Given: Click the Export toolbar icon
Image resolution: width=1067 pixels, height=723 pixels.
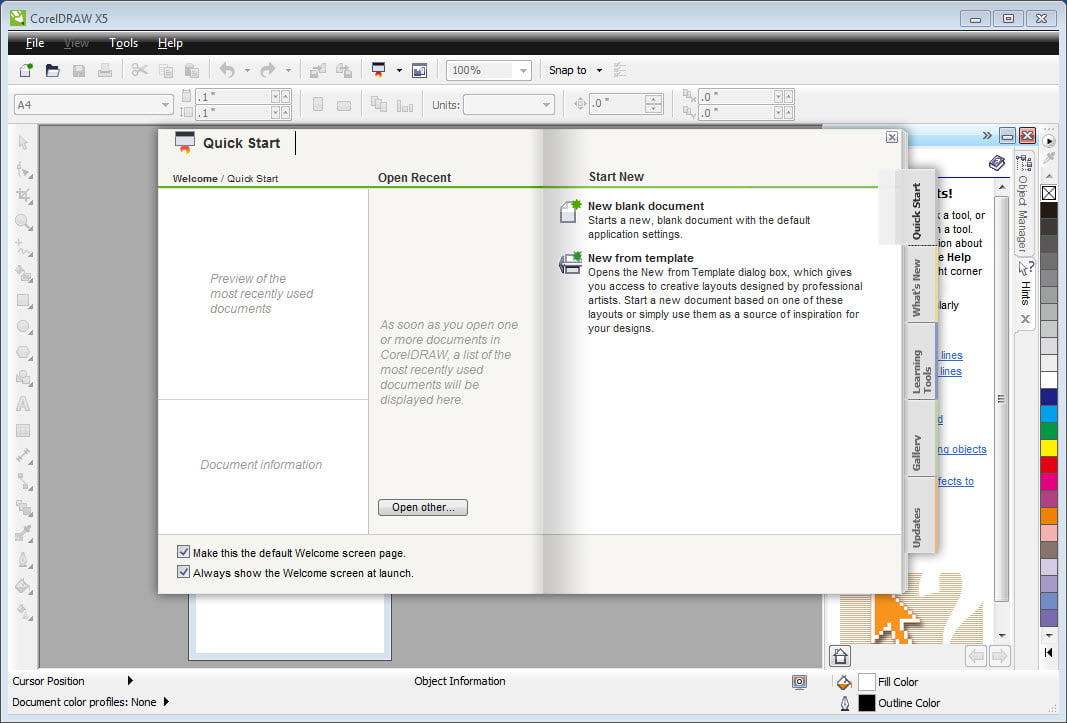Looking at the screenshot, I should (x=344, y=70).
